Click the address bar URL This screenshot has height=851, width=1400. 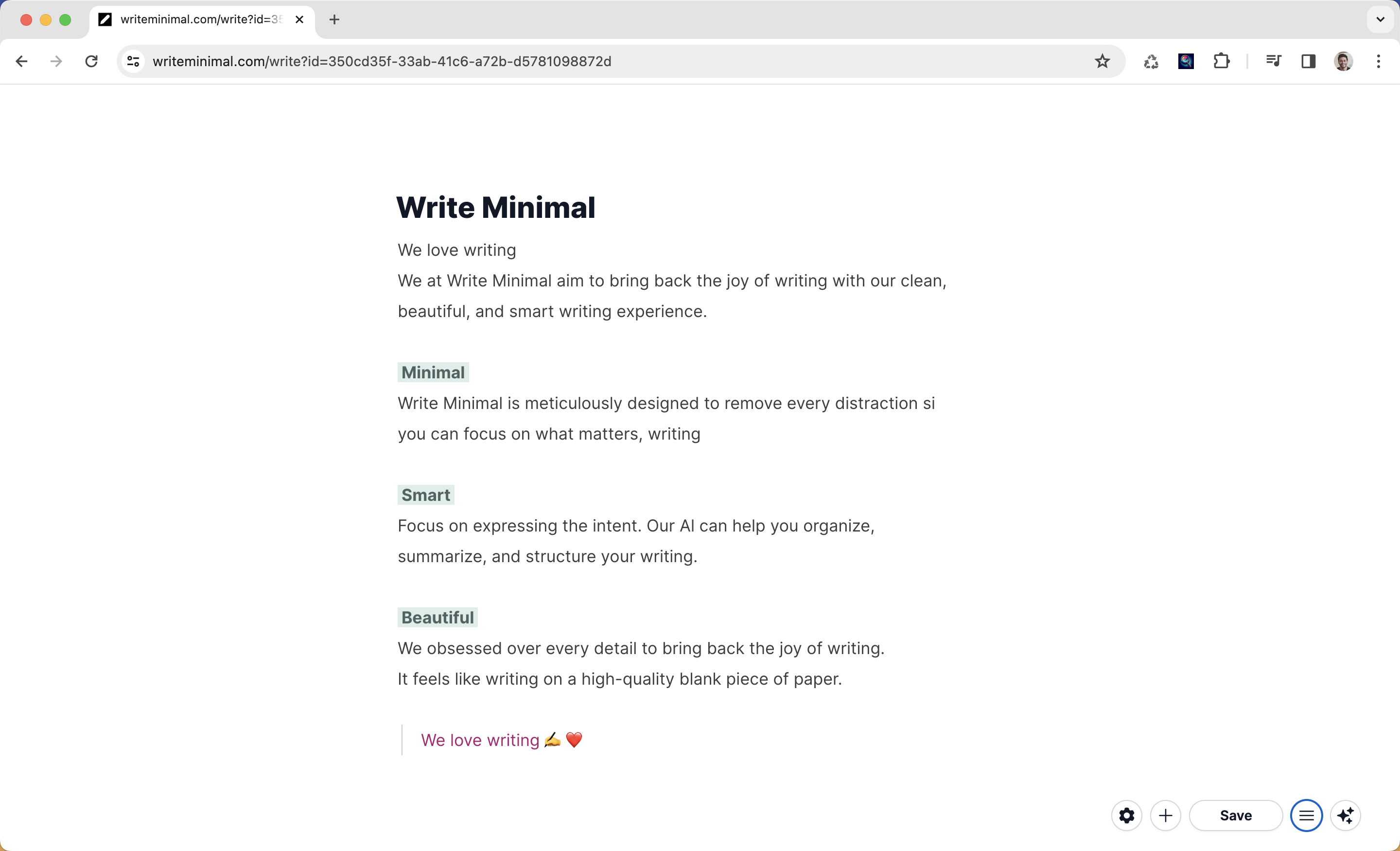[x=382, y=61]
